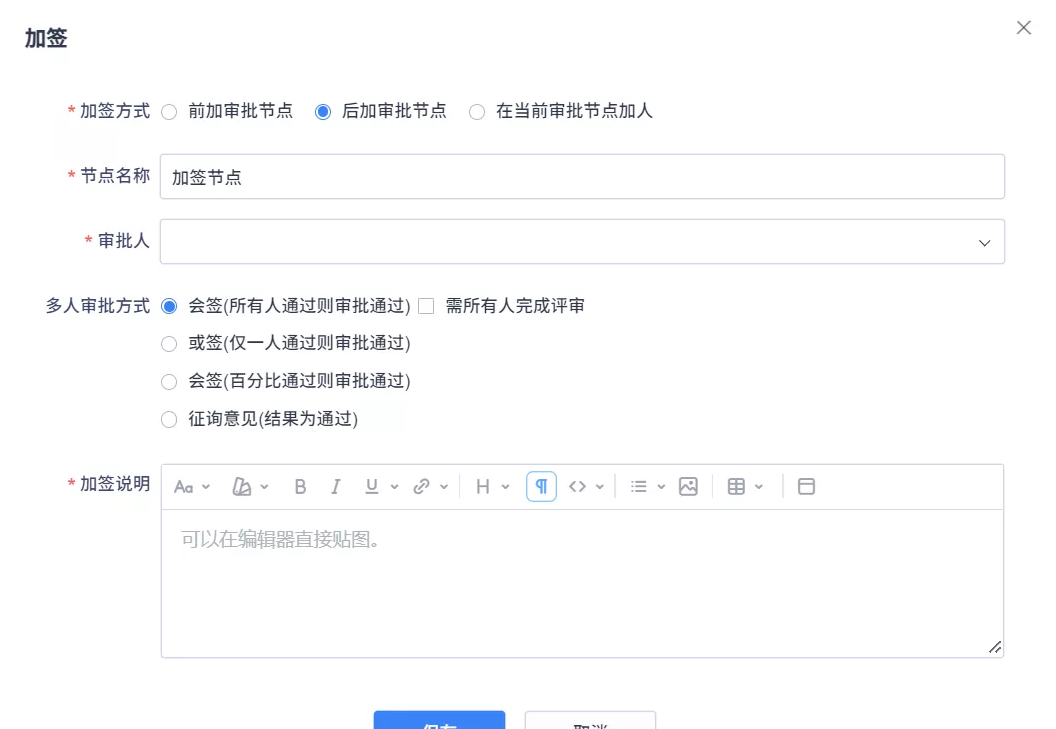This screenshot has width=1056, height=729.
Task: Insert a table via the table icon
Action: [735, 486]
